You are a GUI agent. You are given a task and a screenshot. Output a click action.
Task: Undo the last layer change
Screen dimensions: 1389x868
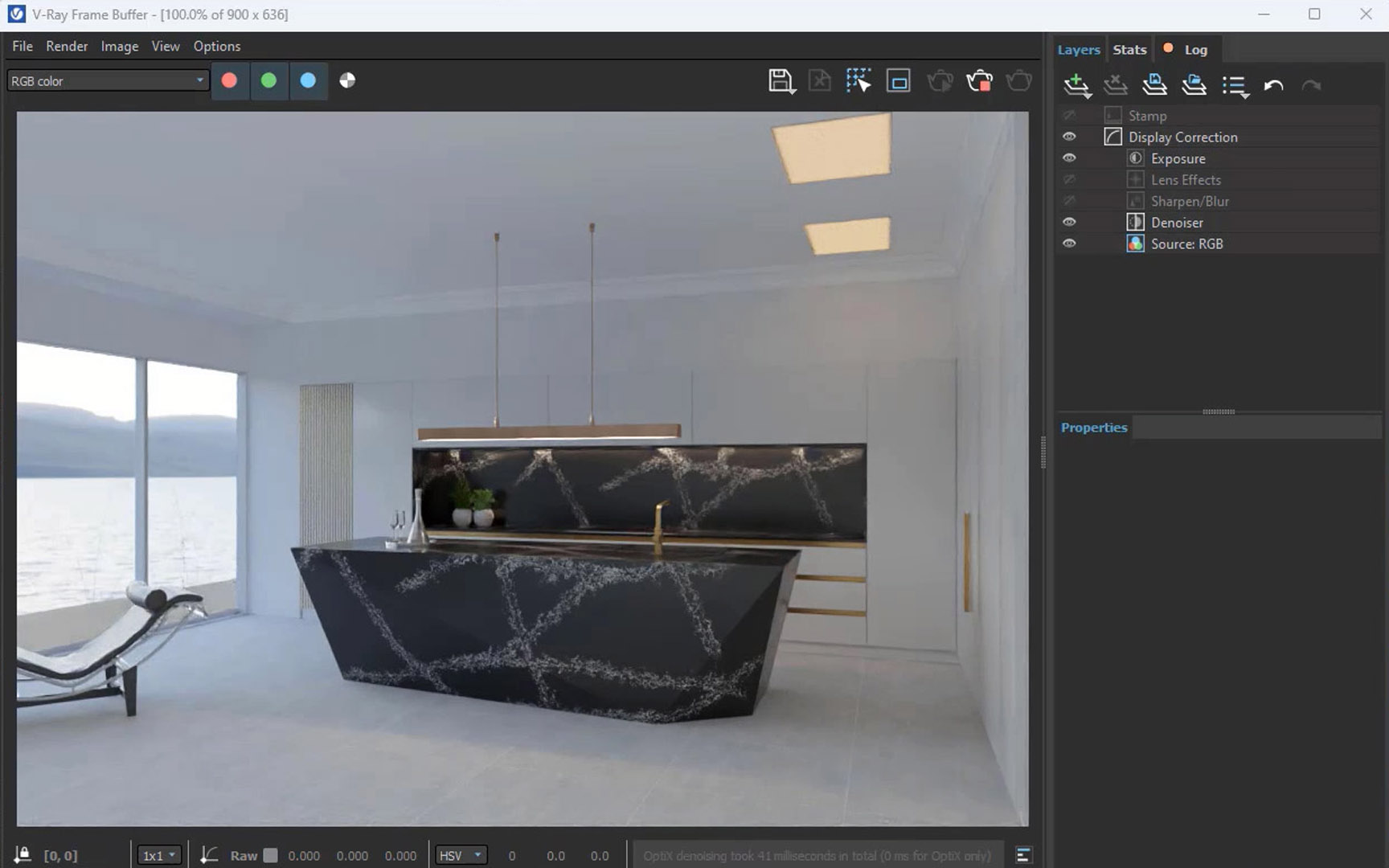click(x=1274, y=84)
